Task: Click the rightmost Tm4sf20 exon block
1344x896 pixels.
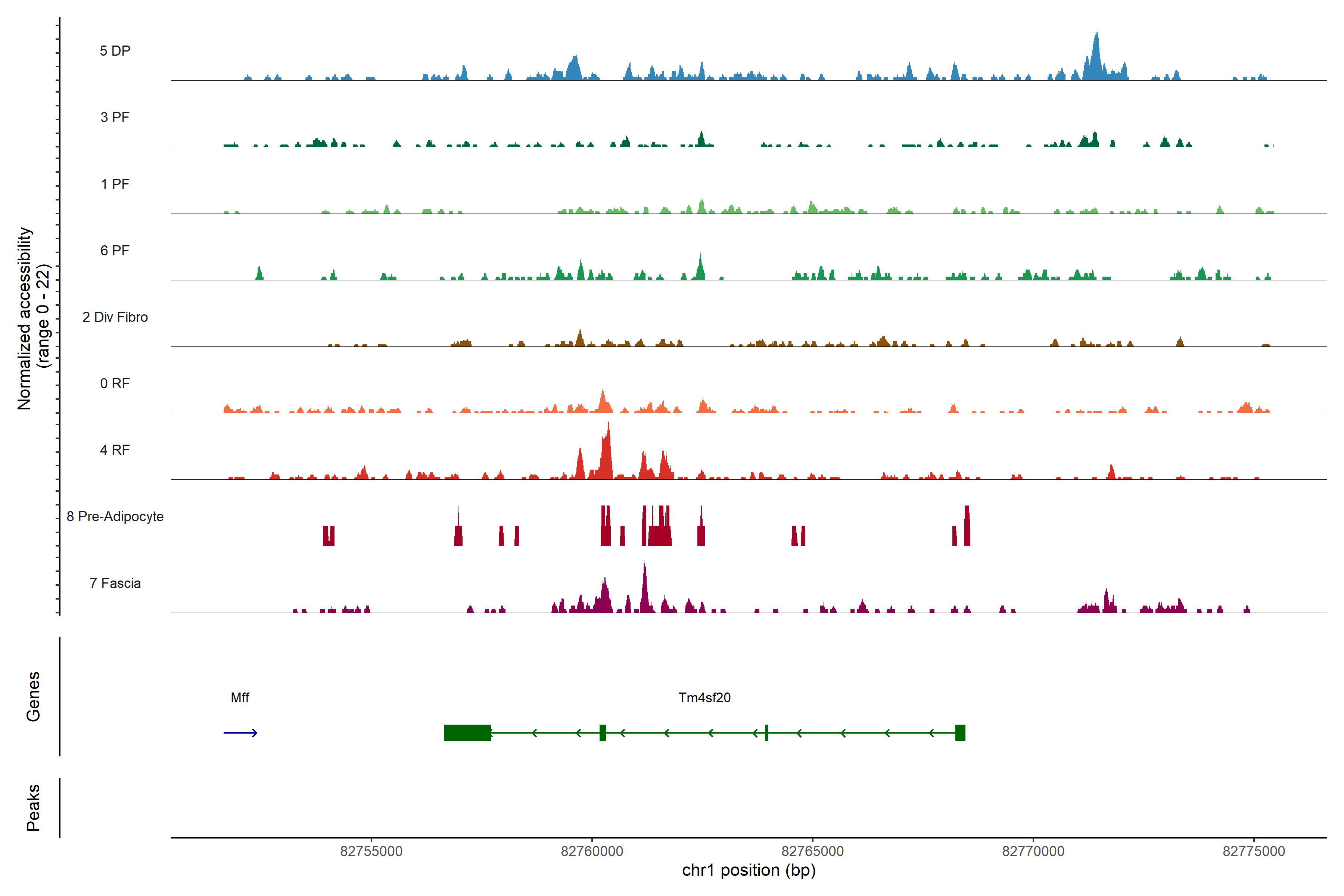Action: 960,733
